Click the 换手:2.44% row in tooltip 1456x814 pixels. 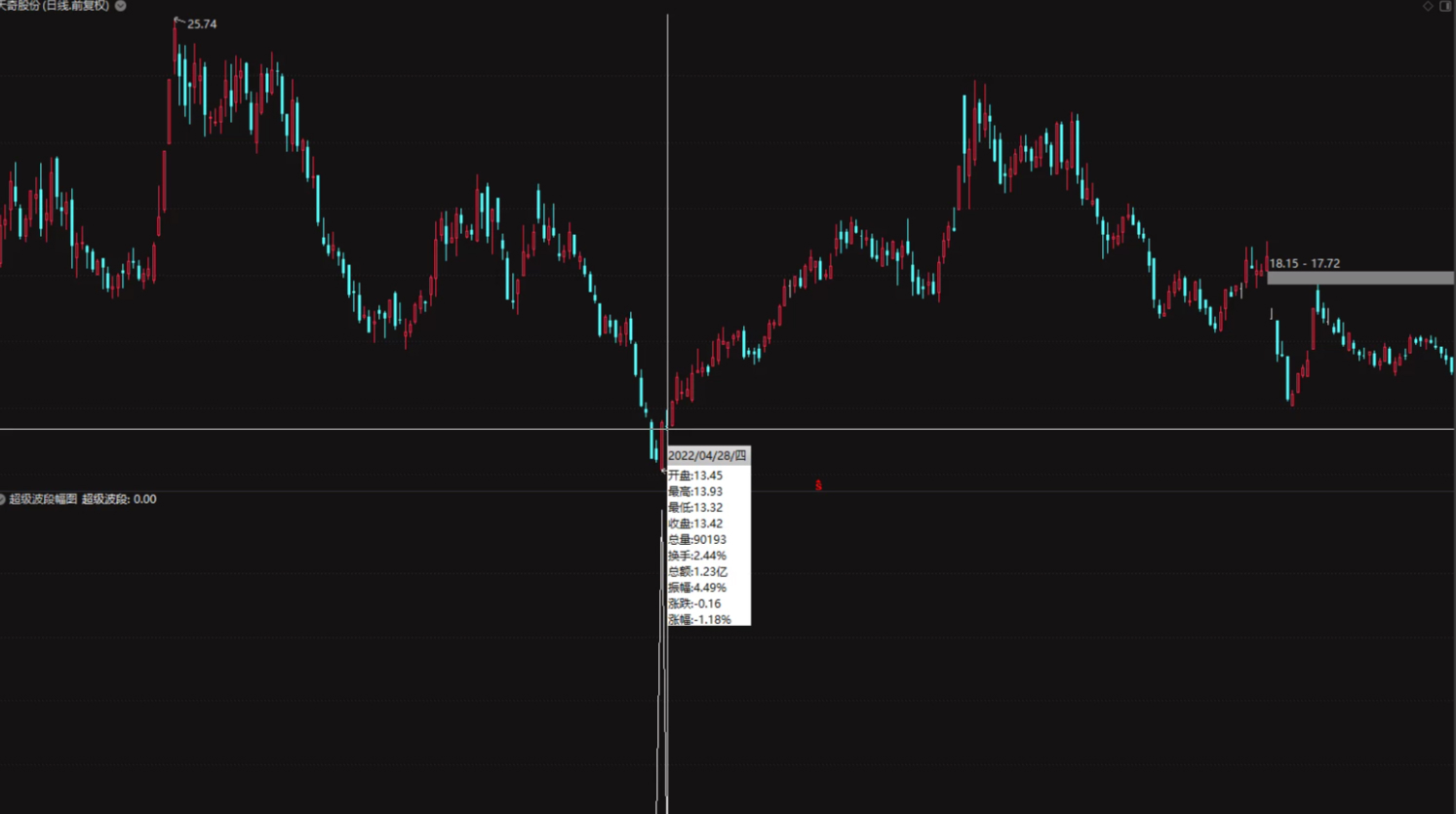click(x=696, y=556)
